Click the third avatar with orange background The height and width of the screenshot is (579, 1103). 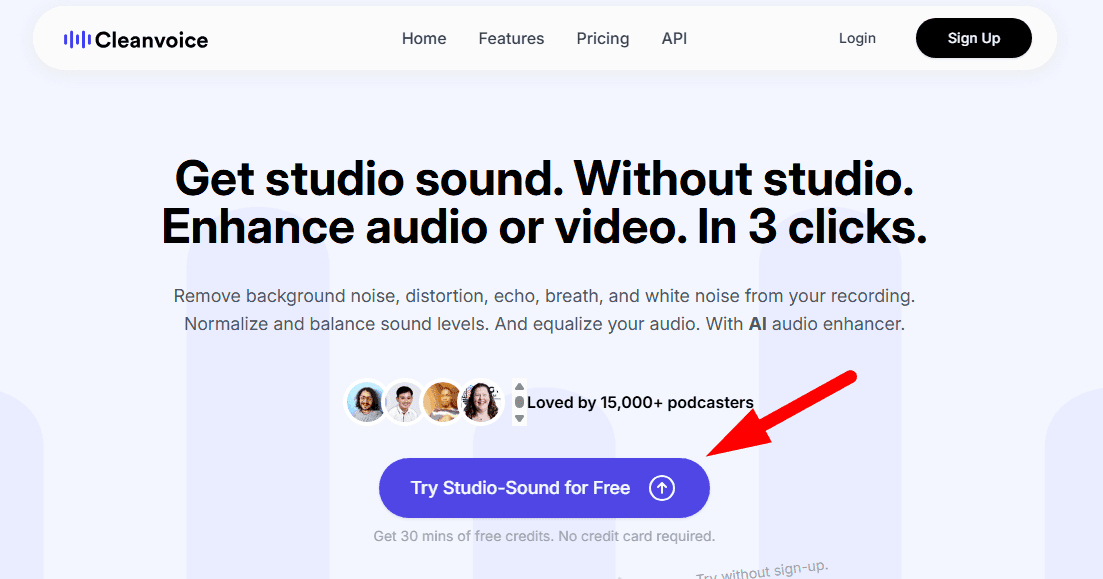[x=442, y=402]
